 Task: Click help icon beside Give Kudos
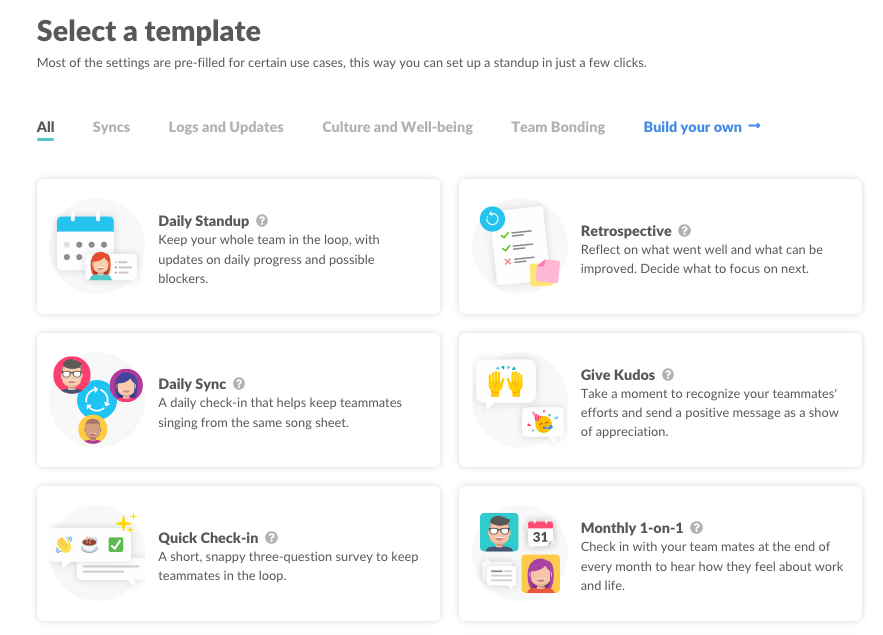[x=668, y=375]
